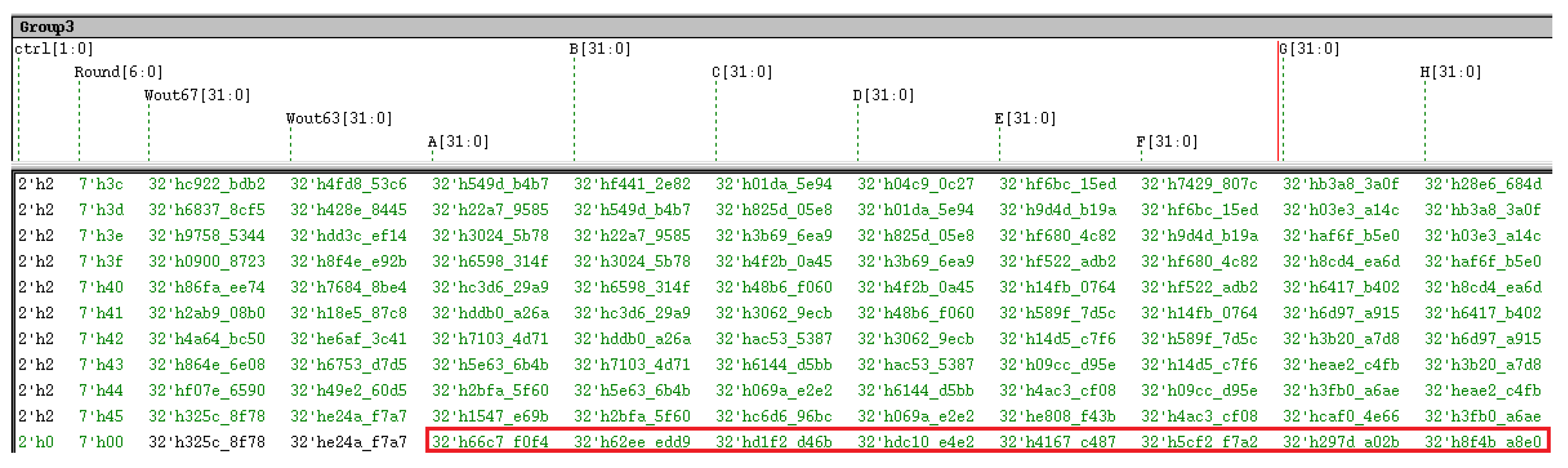The width and height of the screenshot is (1568, 468).
Task: Click the value 32'h9758_5344
Action: tap(207, 236)
